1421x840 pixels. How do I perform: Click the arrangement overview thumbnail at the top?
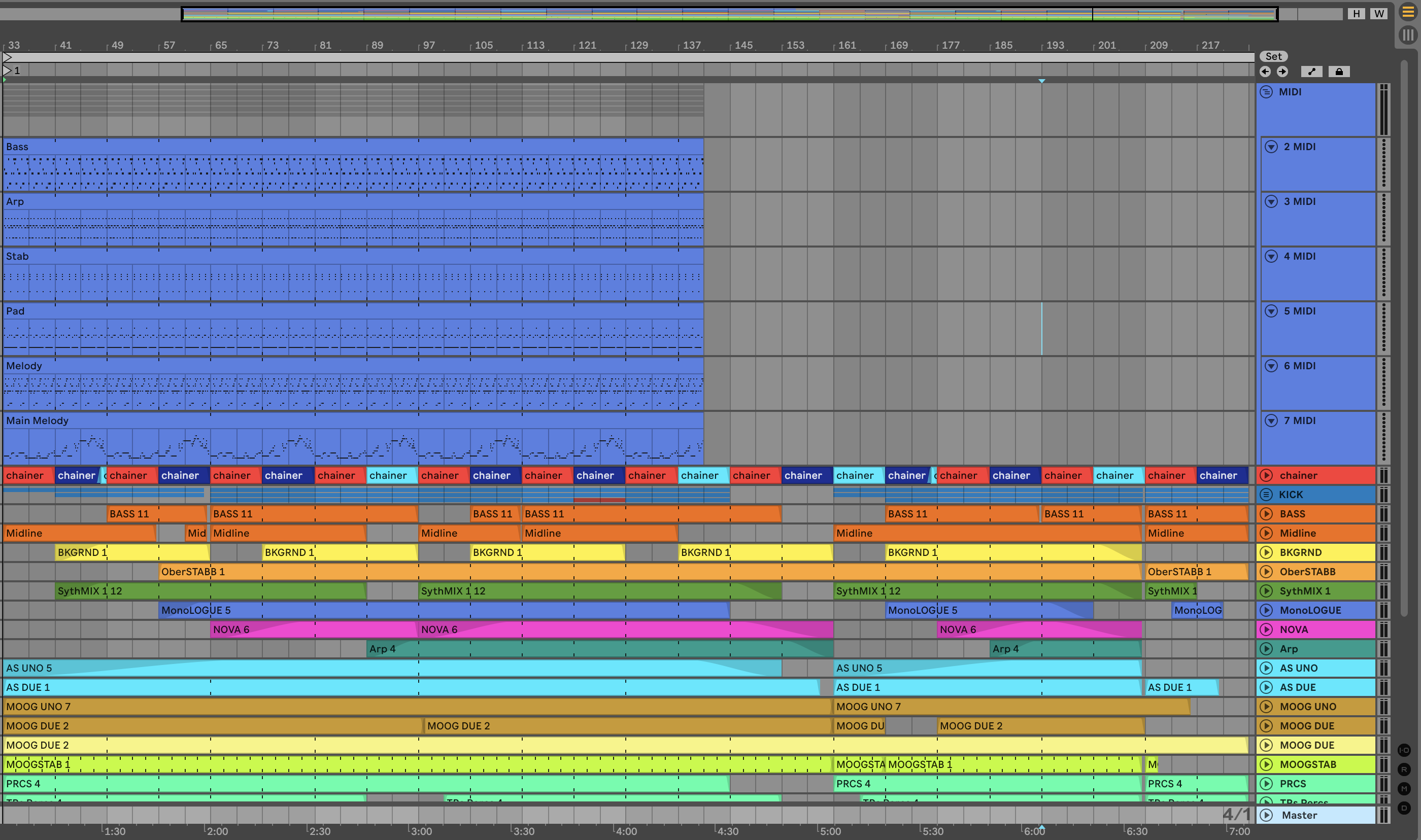(x=729, y=14)
